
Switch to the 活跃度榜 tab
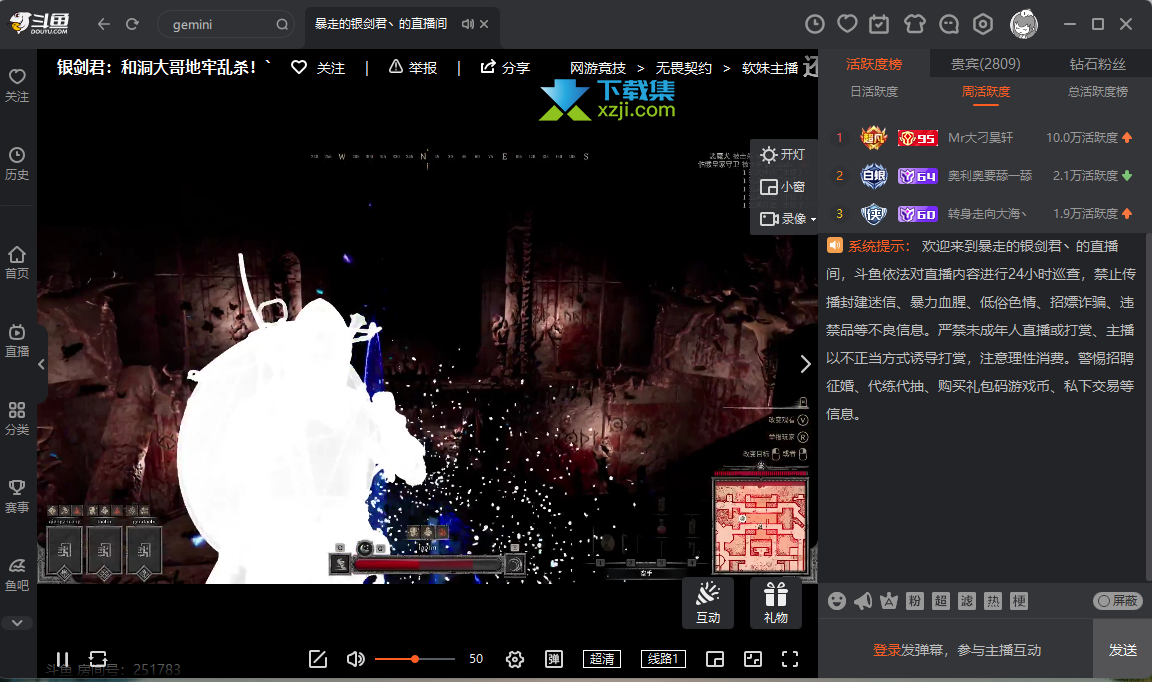coord(874,64)
